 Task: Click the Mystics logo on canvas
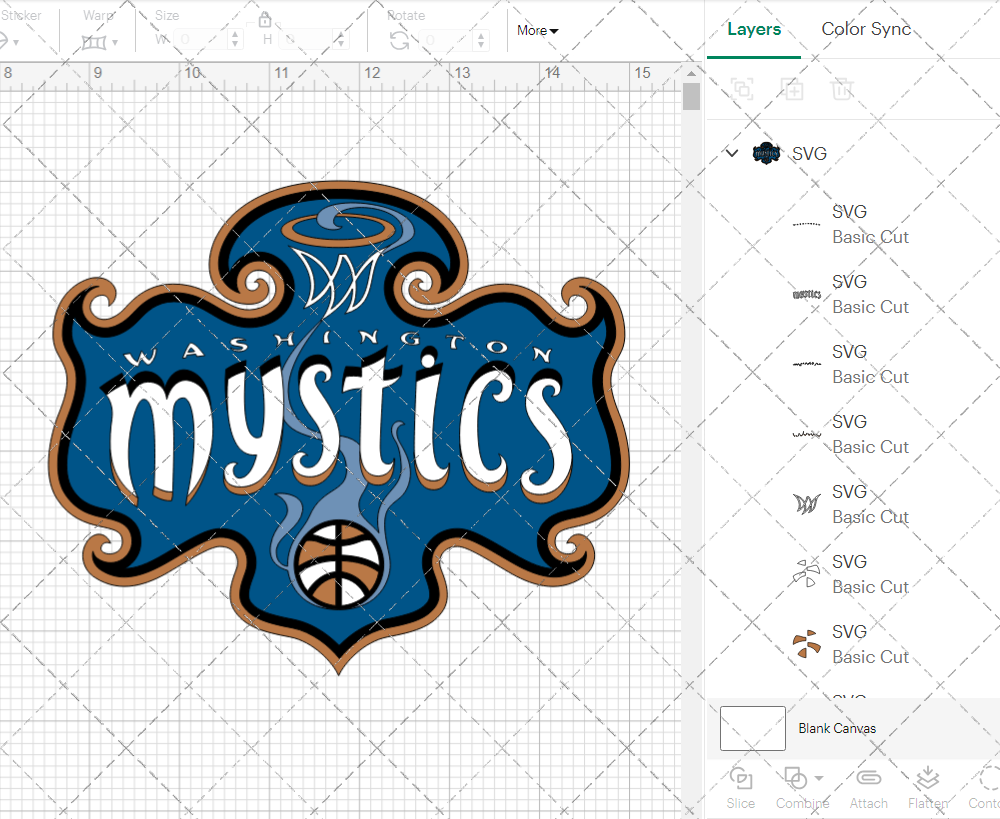coord(339,426)
